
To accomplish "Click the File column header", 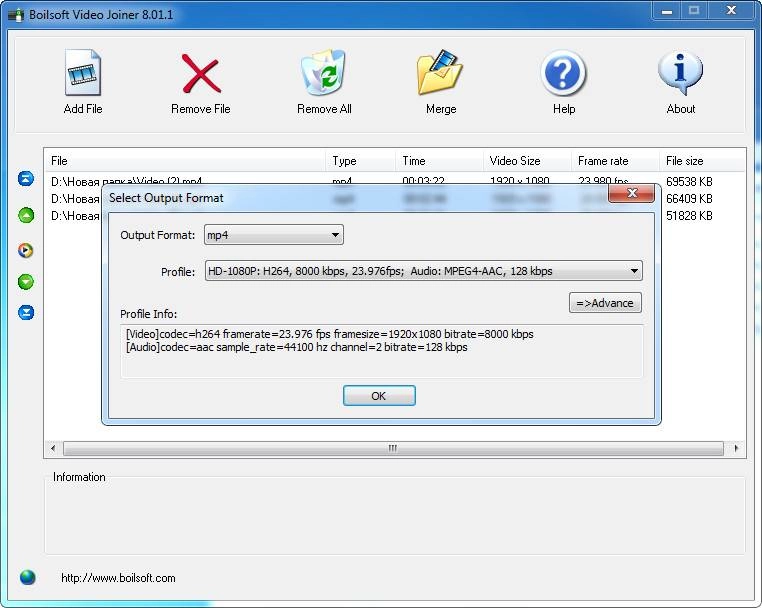I will (x=185, y=161).
